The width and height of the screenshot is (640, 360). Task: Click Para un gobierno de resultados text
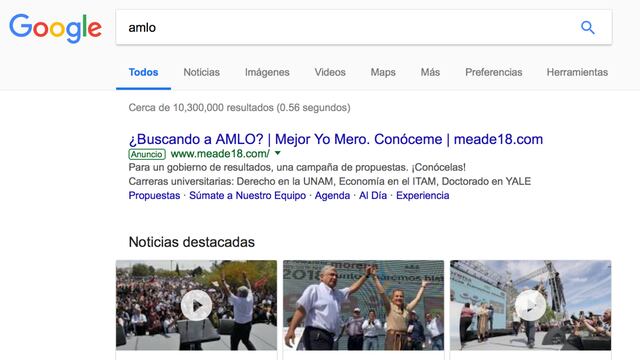pos(297,167)
